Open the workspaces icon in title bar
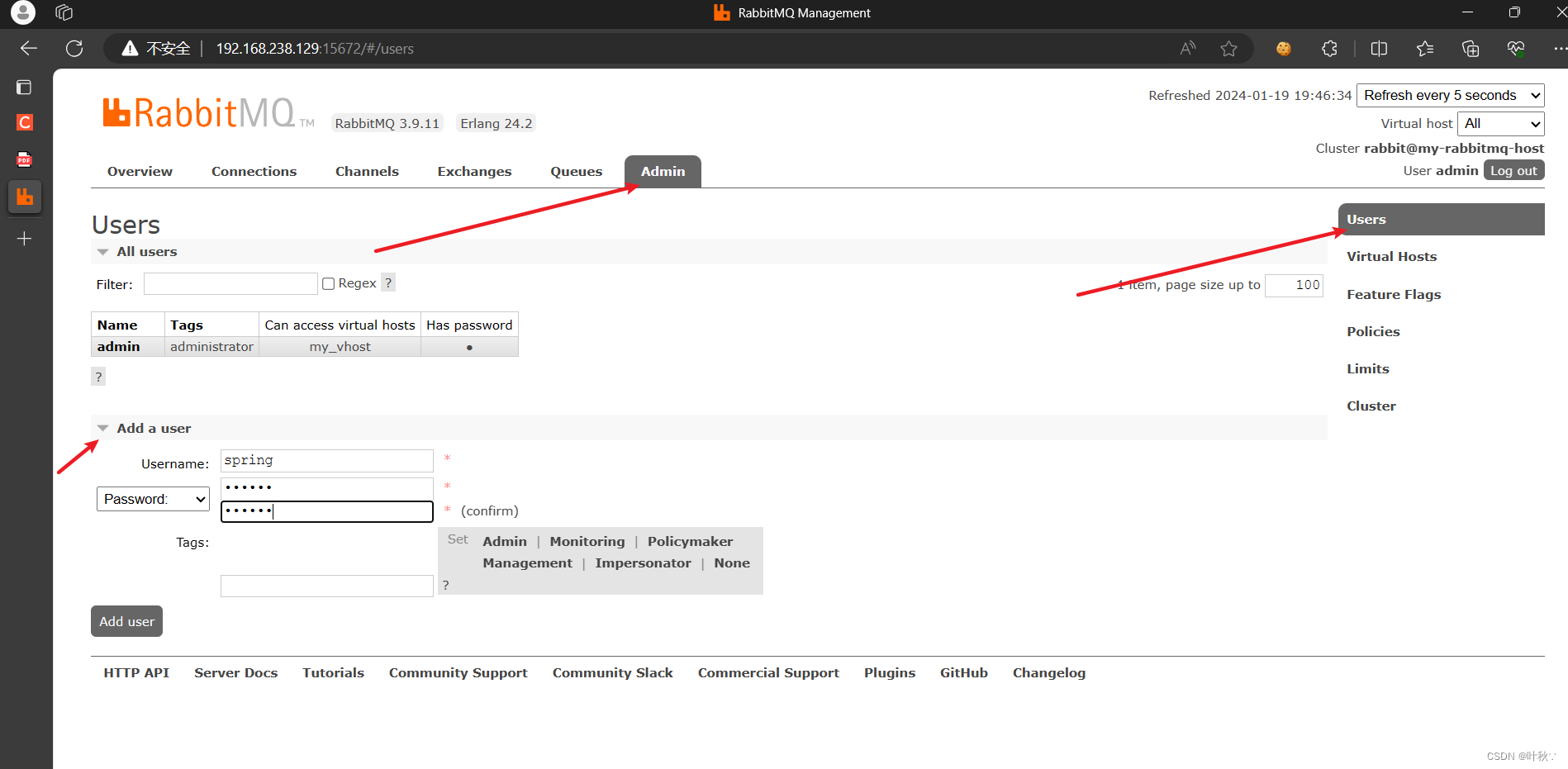The width and height of the screenshot is (1568, 769). [x=64, y=12]
